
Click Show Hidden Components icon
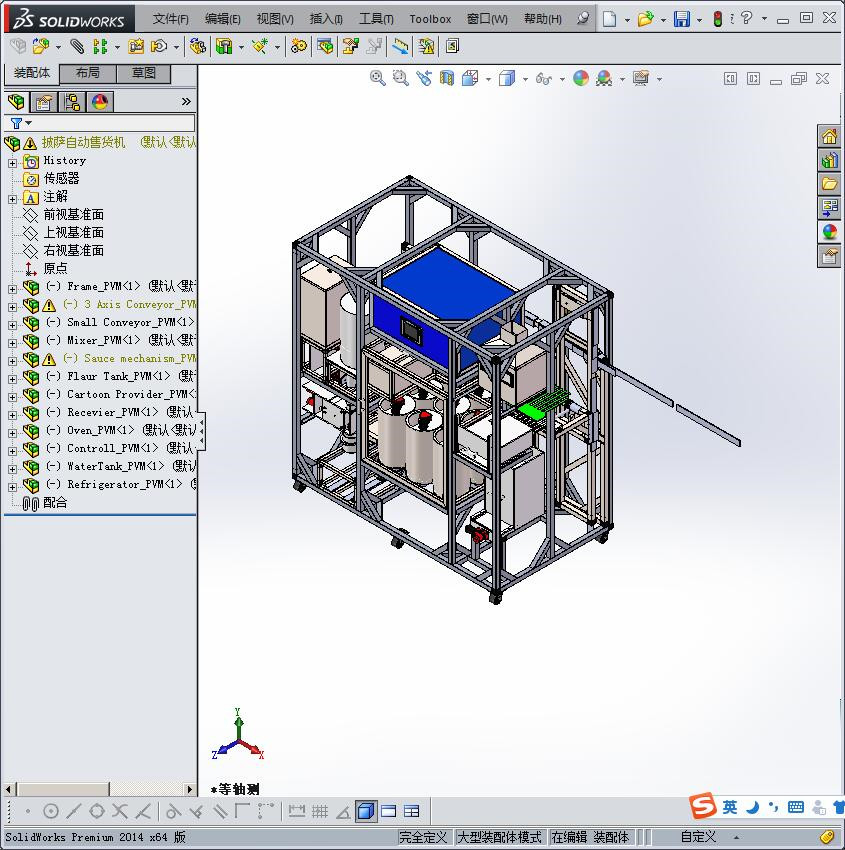coord(197,47)
